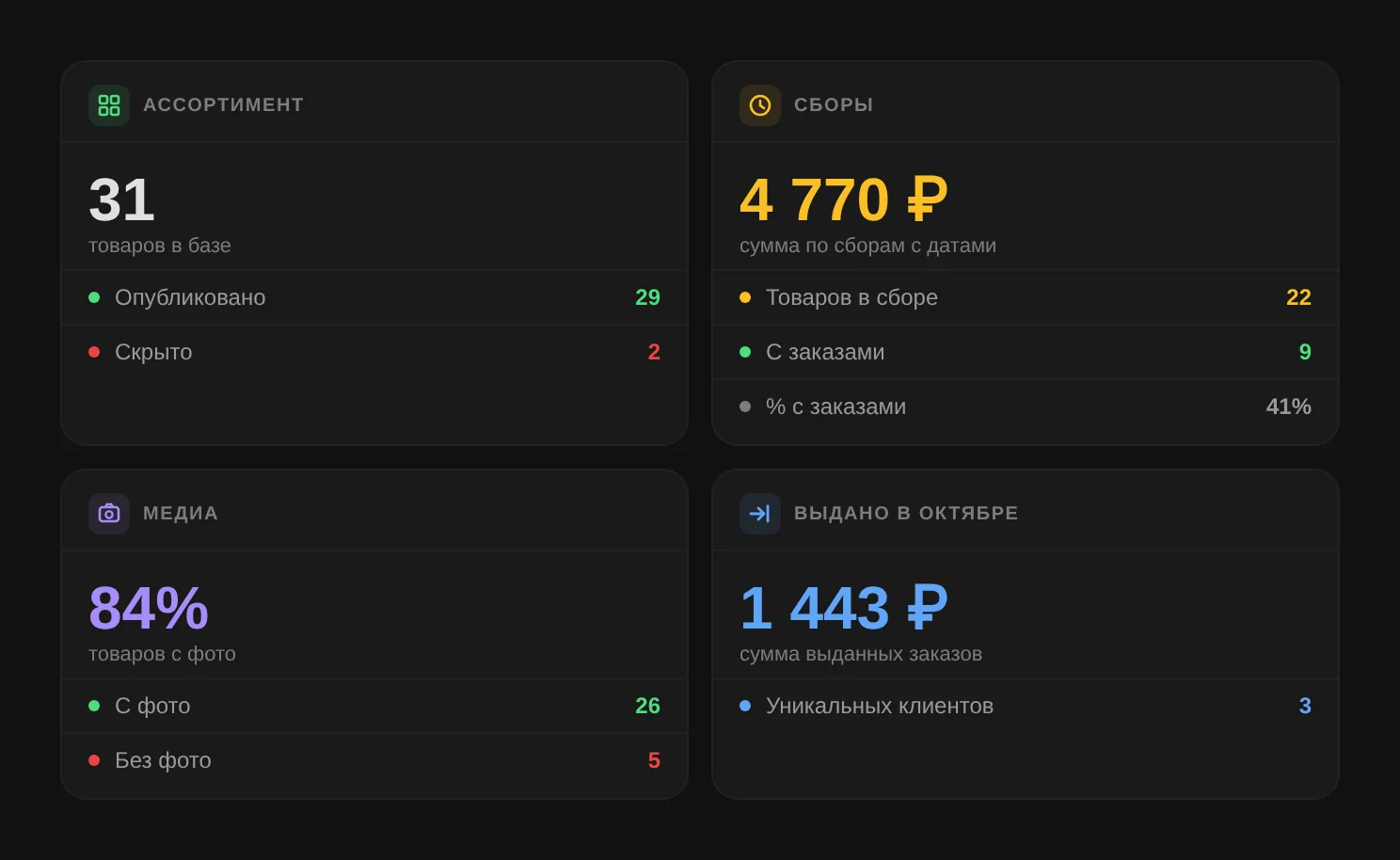Screen dimensions: 1400x860
Task: Click the amount 4 770 ₽
Action: point(843,200)
